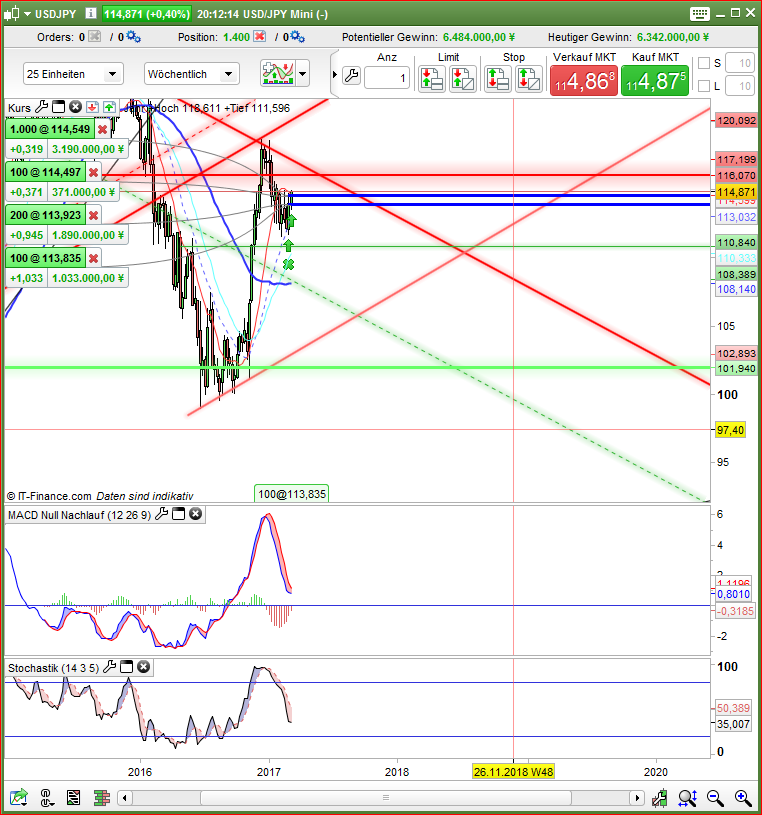Zoom in with the plus magnifier
Screen dimensions: 762x815
click(x=743, y=797)
